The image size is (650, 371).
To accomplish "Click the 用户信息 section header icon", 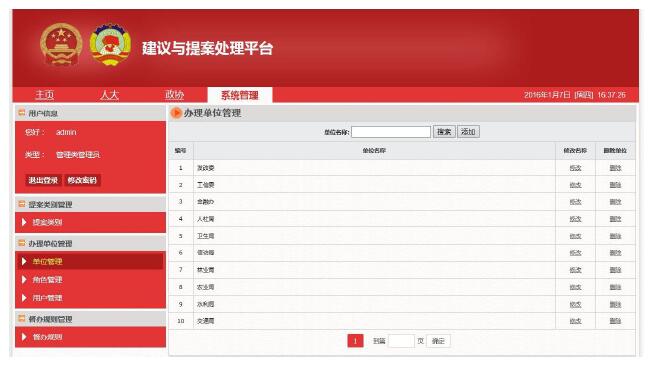I will 22,113.
